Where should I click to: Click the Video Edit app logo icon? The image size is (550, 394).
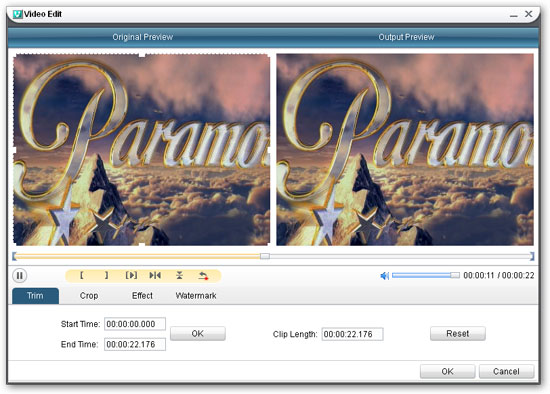(18, 14)
